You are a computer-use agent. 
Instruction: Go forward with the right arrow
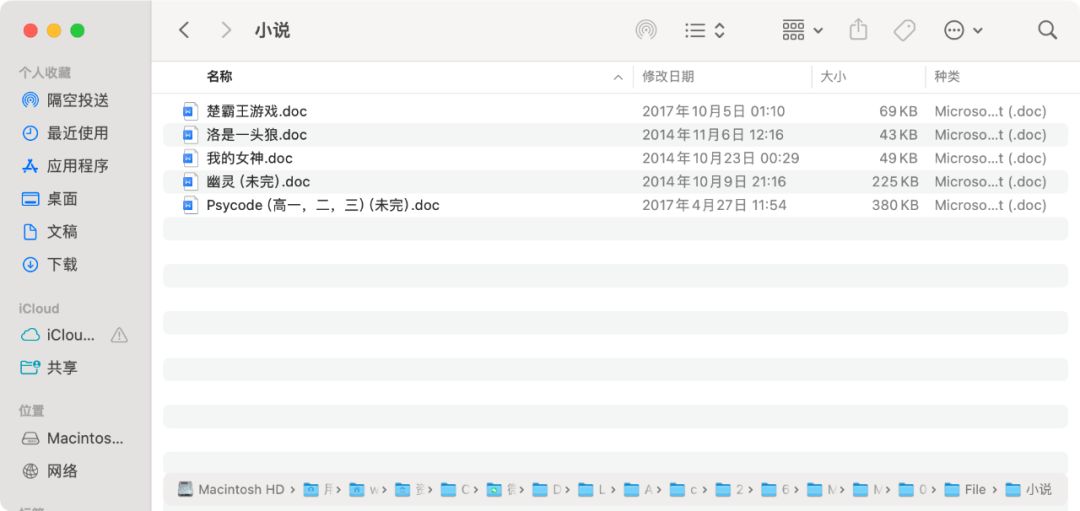[x=226, y=30]
